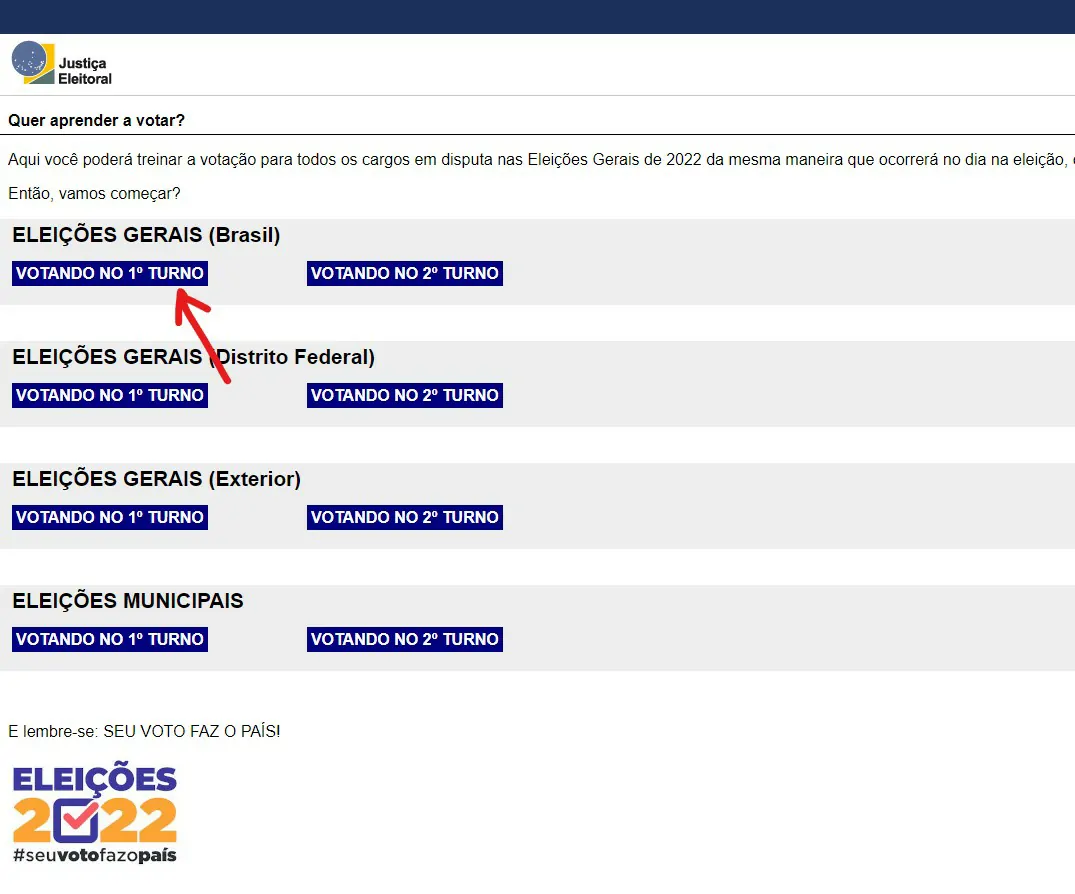Click 'ELEIÇÕES GERAIS (Exterior)' section title

(156, 479)
